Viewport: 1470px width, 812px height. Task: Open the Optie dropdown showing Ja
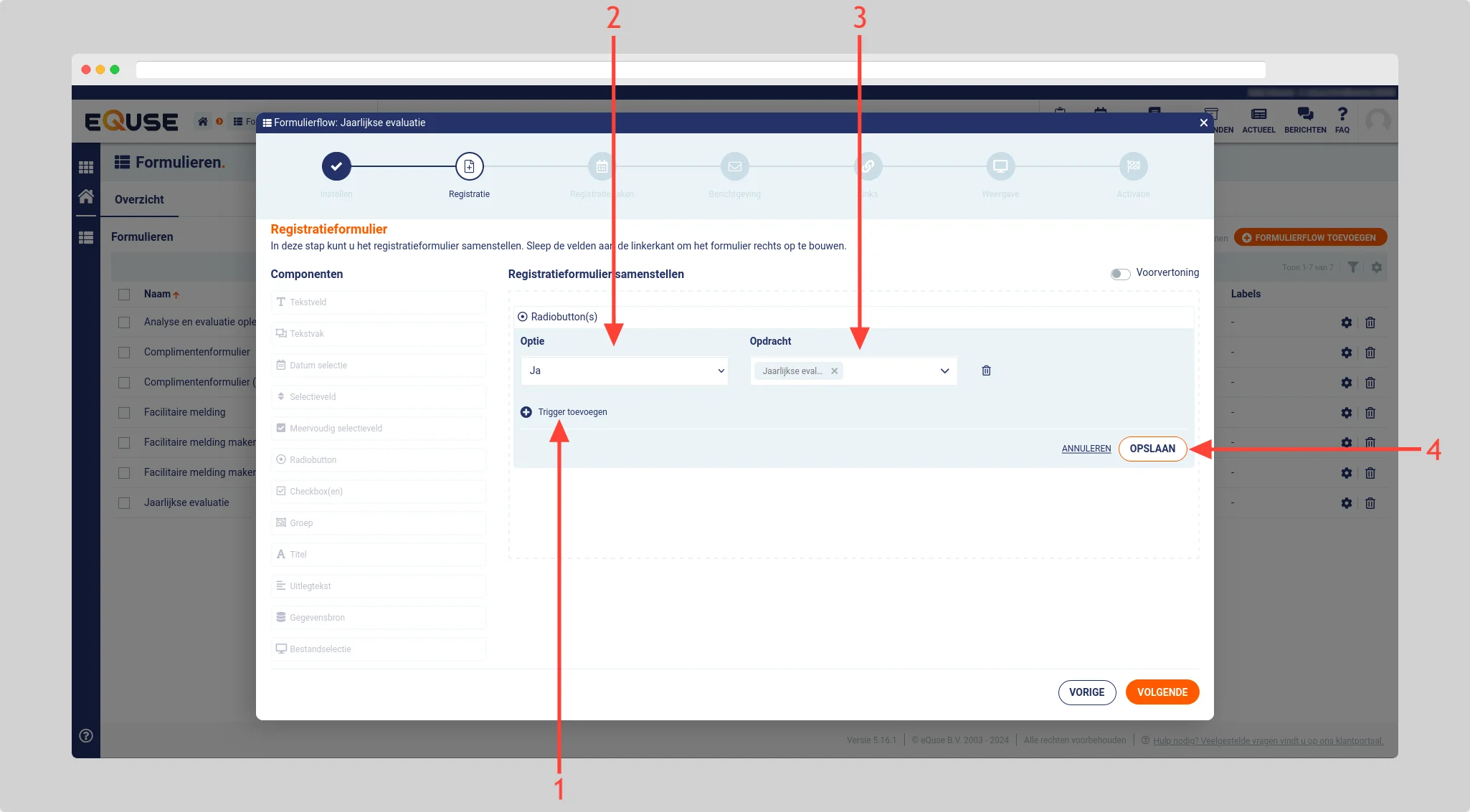coord(624,371)
